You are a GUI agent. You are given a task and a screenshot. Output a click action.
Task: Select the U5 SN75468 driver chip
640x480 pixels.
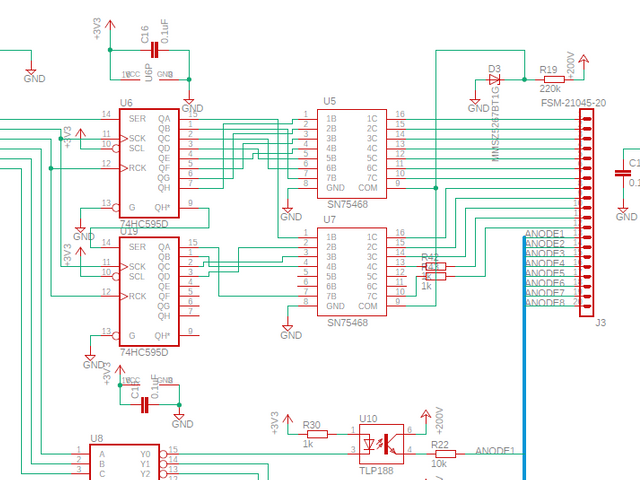352,153
